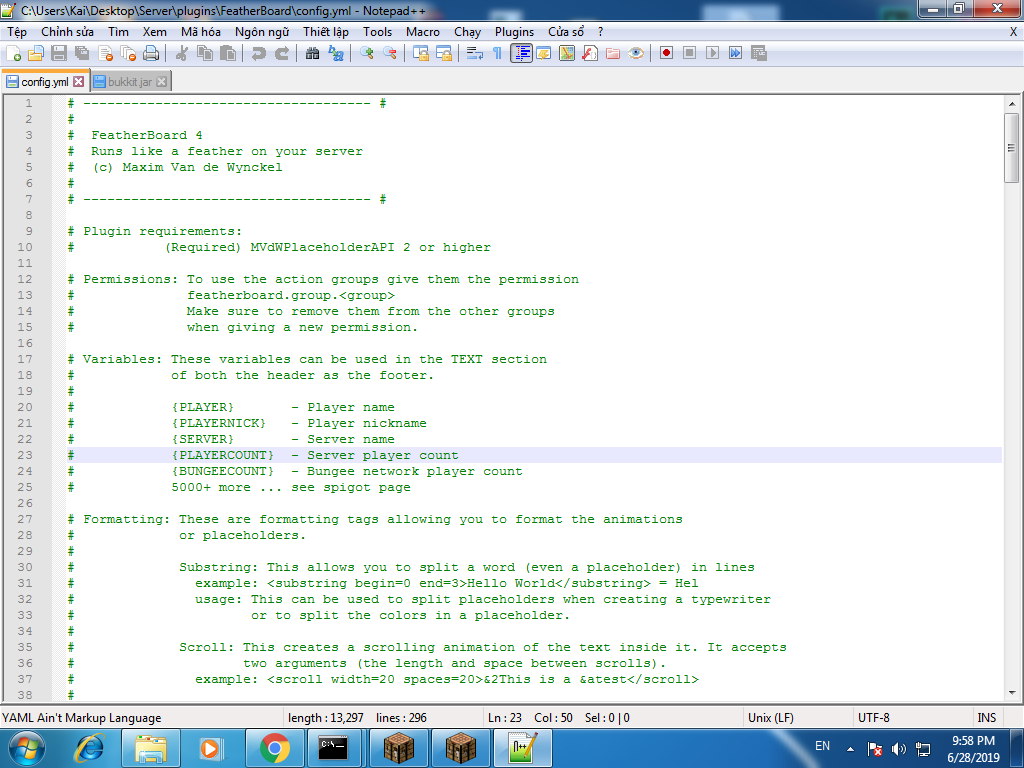Open the Folder as Workspace icon
Image resolution: width=1024 pixels, height=768 pixels.
[613, 54]
